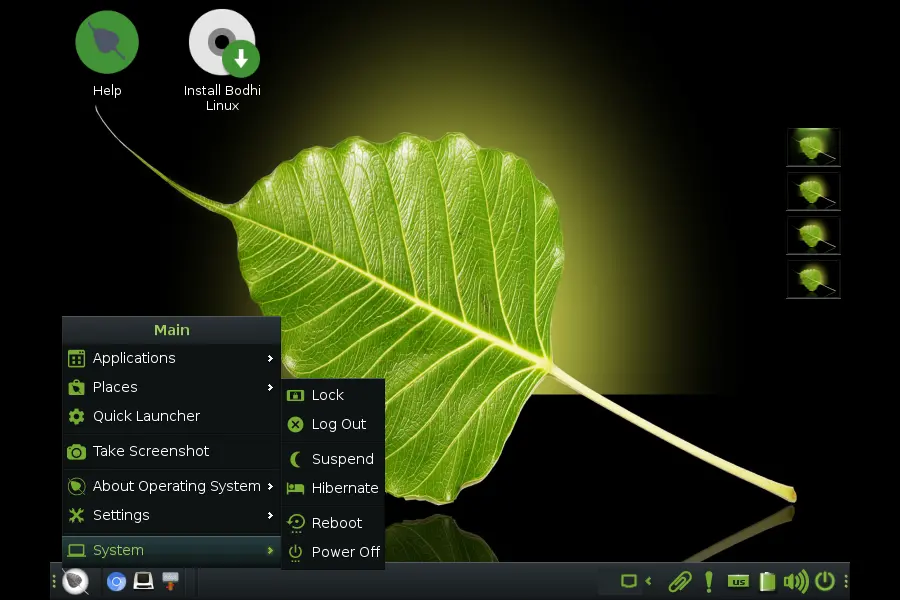
Task: Expand the Applications submenu arrow
Action: [270, 358]
